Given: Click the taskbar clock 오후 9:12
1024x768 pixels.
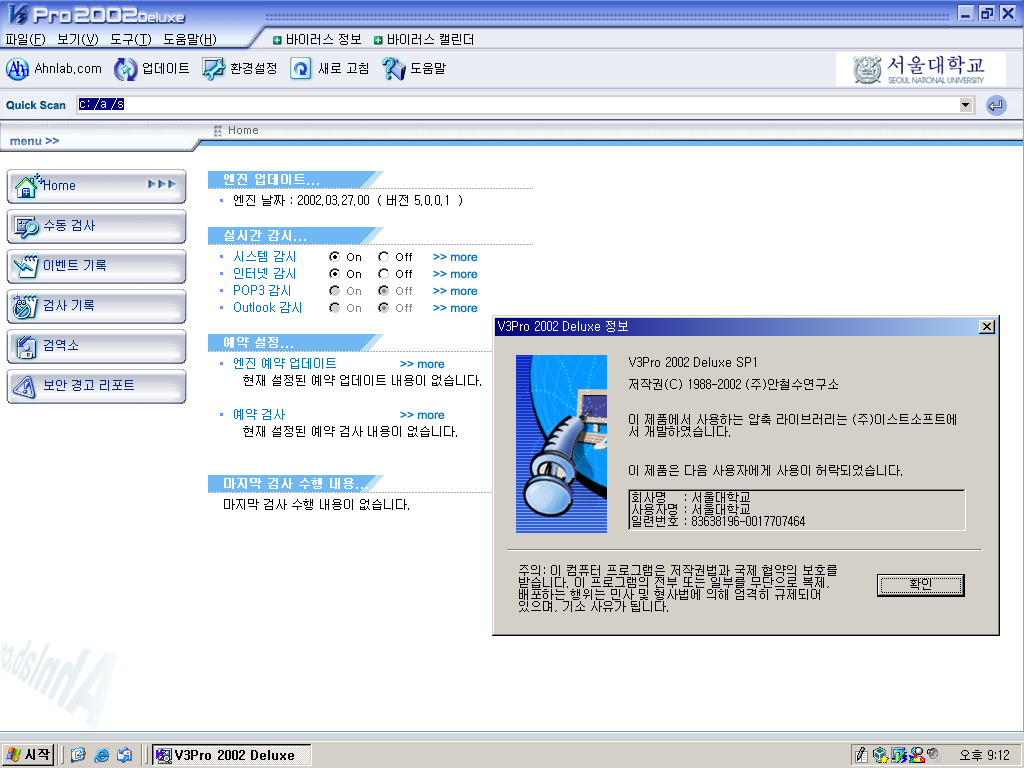Looking at the screenshot, I should (x=984, y=755).
